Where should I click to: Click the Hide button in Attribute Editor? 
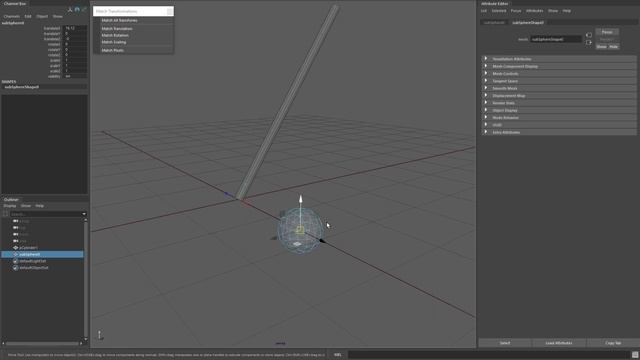[613, 47]
